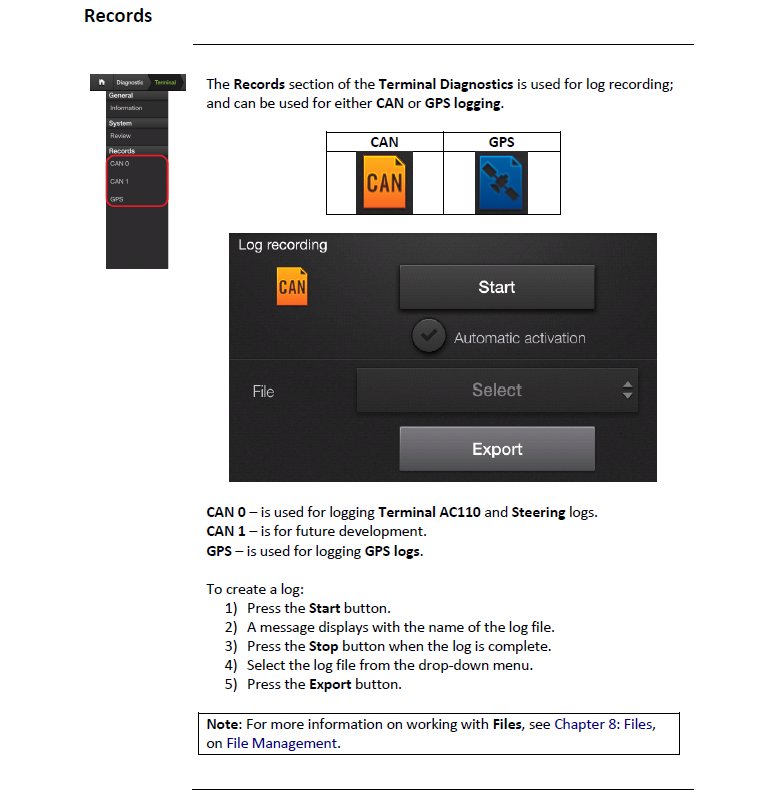Export the selected log file
The image size is (777, 801).
pos(497,449)
